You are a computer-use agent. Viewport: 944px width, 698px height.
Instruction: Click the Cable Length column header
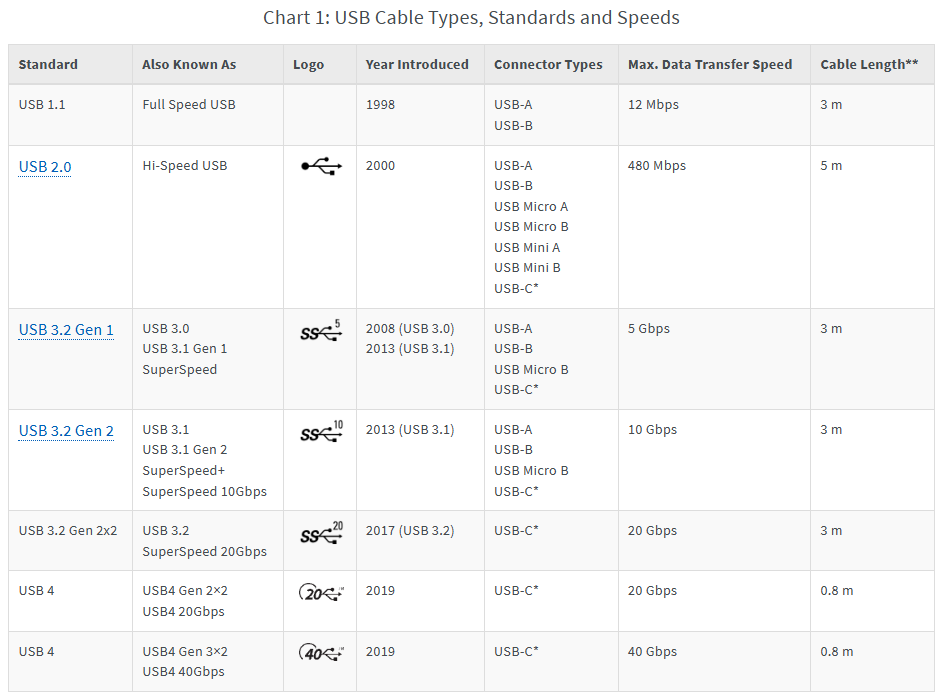869,64
